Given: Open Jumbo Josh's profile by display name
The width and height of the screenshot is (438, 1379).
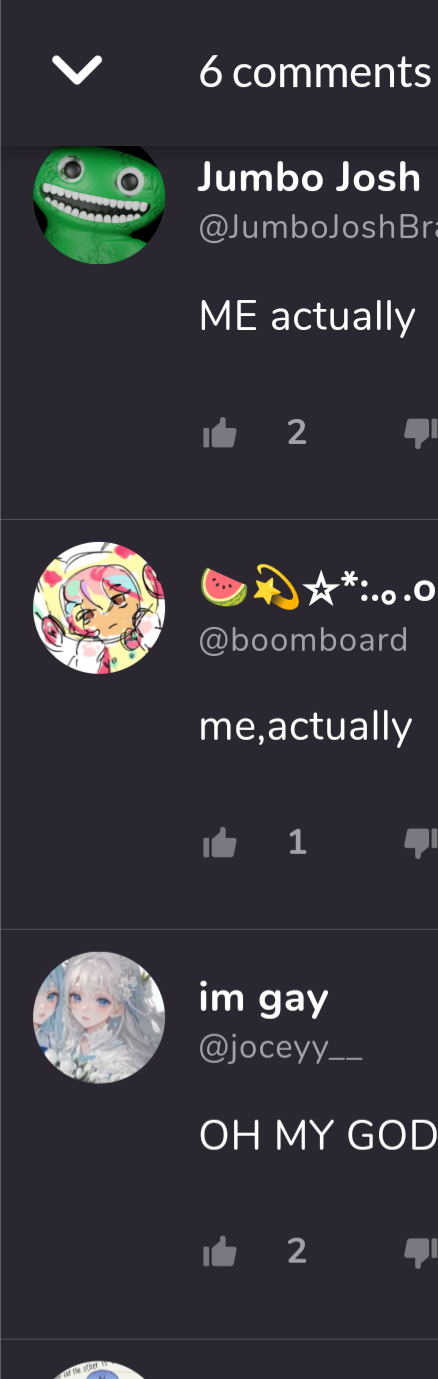Looking at the screenshot, I should [310, 178].
